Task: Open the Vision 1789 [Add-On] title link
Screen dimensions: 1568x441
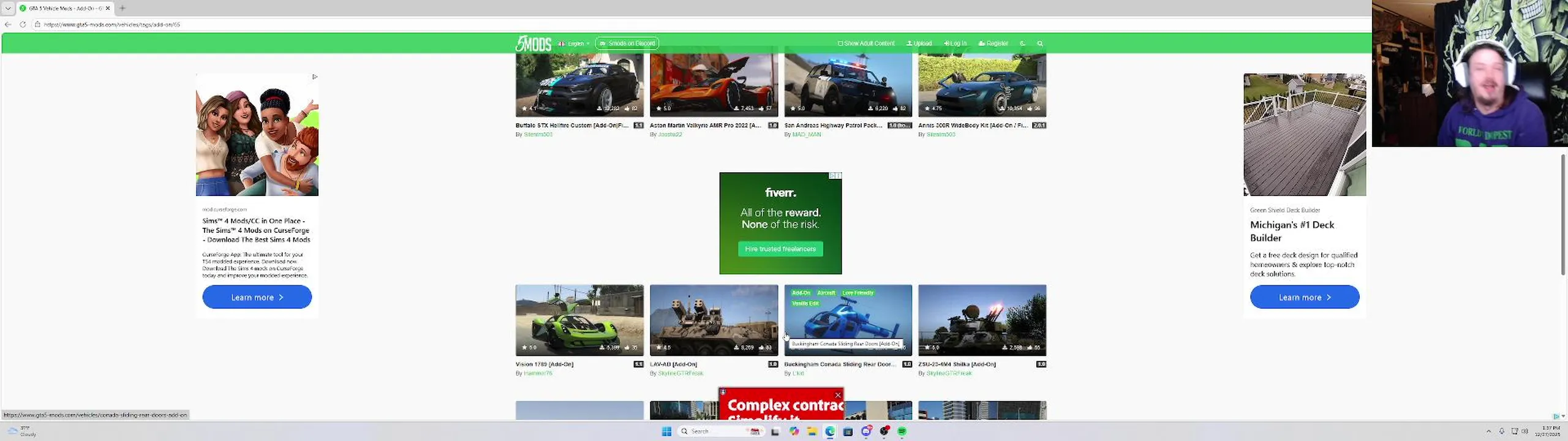Action: (545, 364)
